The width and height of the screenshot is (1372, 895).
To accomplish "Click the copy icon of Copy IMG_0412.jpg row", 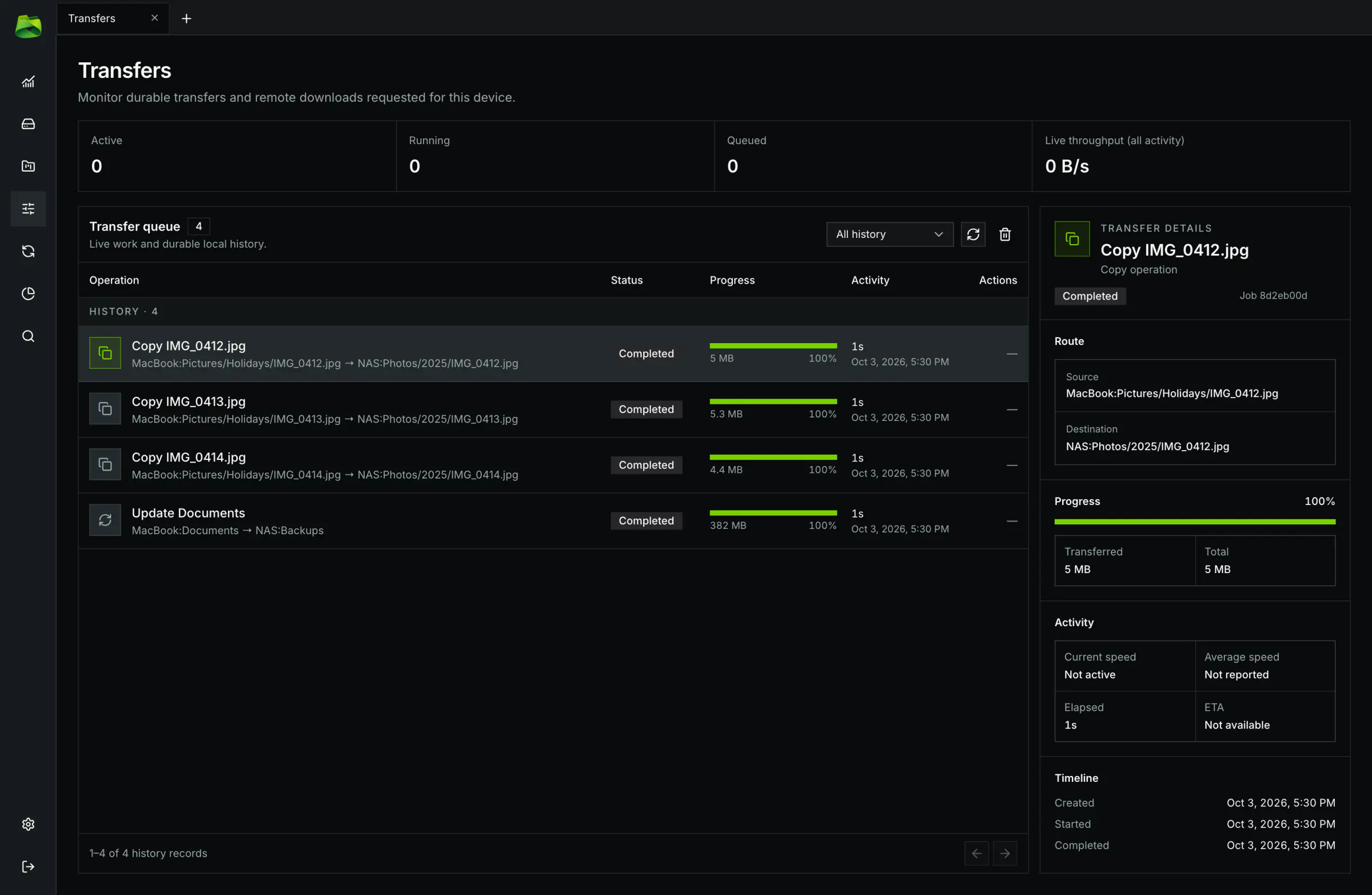I will 105,353.
